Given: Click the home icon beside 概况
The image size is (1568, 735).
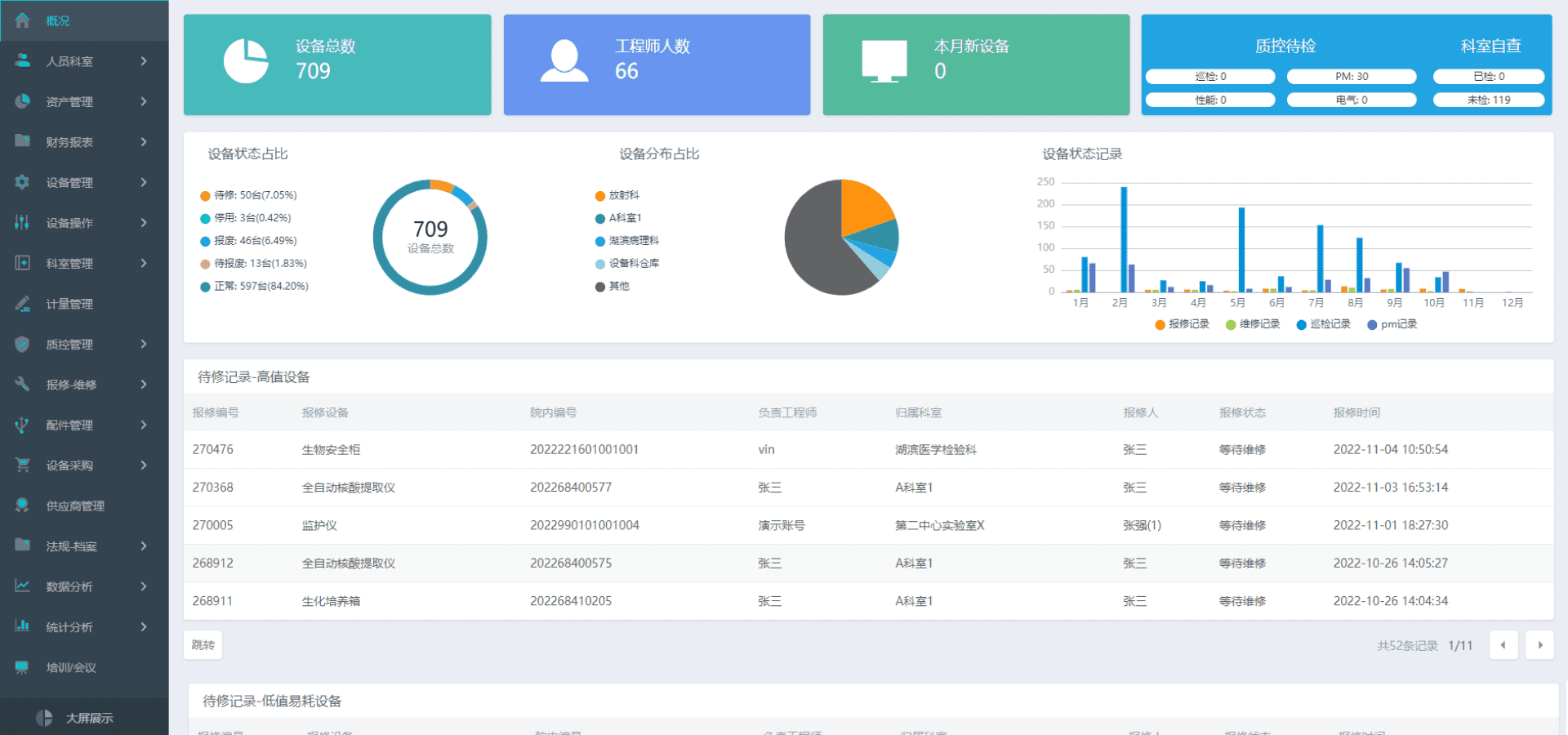Looking at the screenshot, I should click(x=22, y=20).
